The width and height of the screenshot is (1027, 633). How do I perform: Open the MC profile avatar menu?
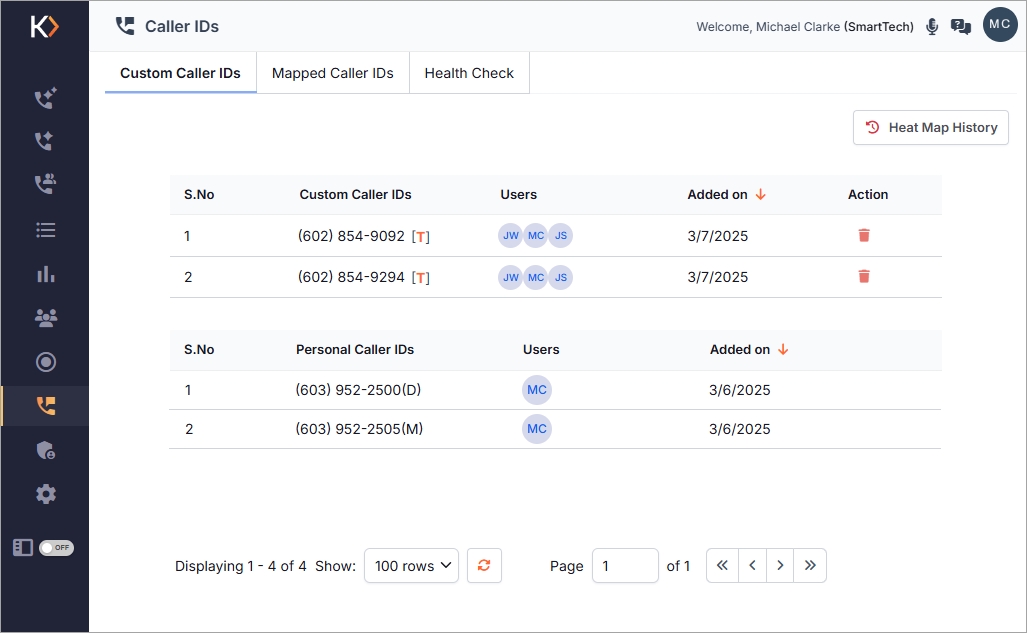1000,25
